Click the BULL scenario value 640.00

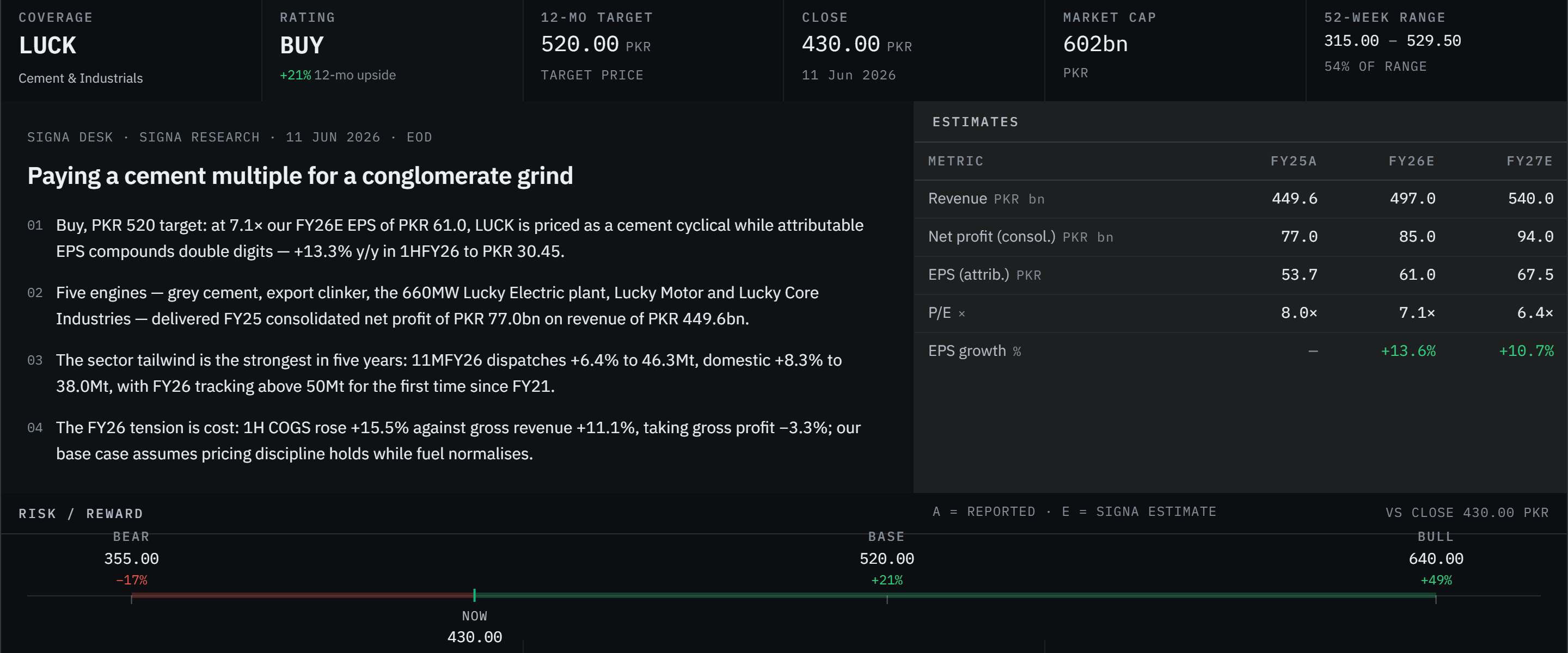pyautogui.click(x=1436, y=559)
